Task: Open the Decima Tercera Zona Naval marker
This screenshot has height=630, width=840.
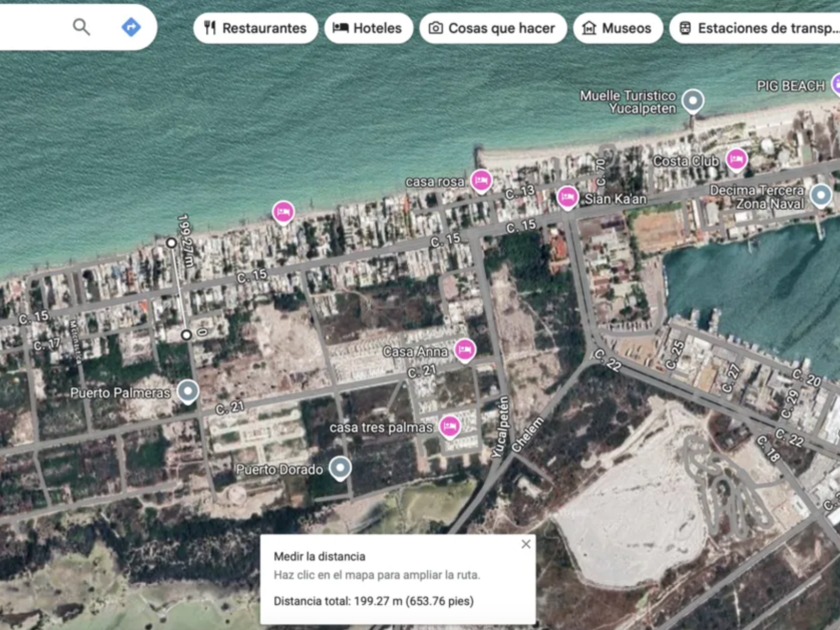Action: pos(821,194)
